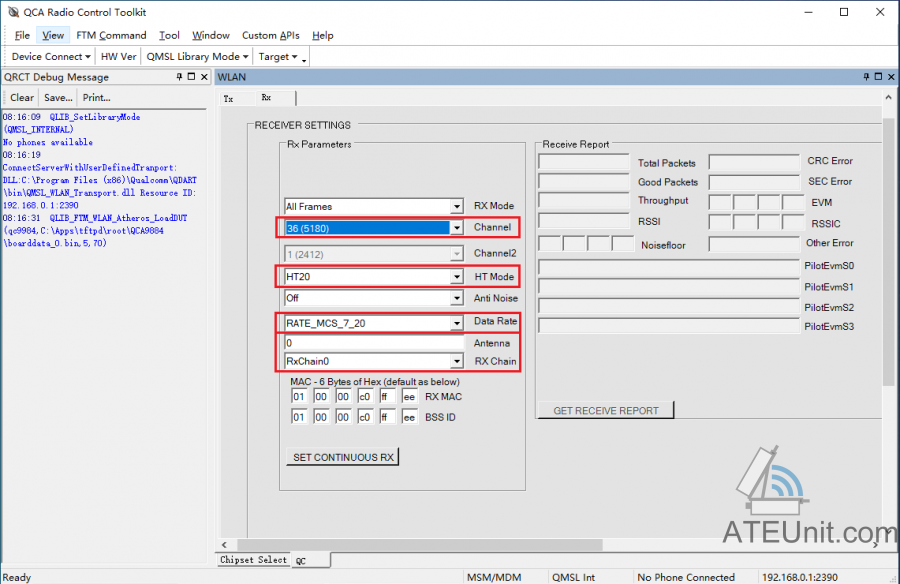Click the MSM/MDM status bar entry
Viewport: 900px width, 584px height.
tap(494, 577)
